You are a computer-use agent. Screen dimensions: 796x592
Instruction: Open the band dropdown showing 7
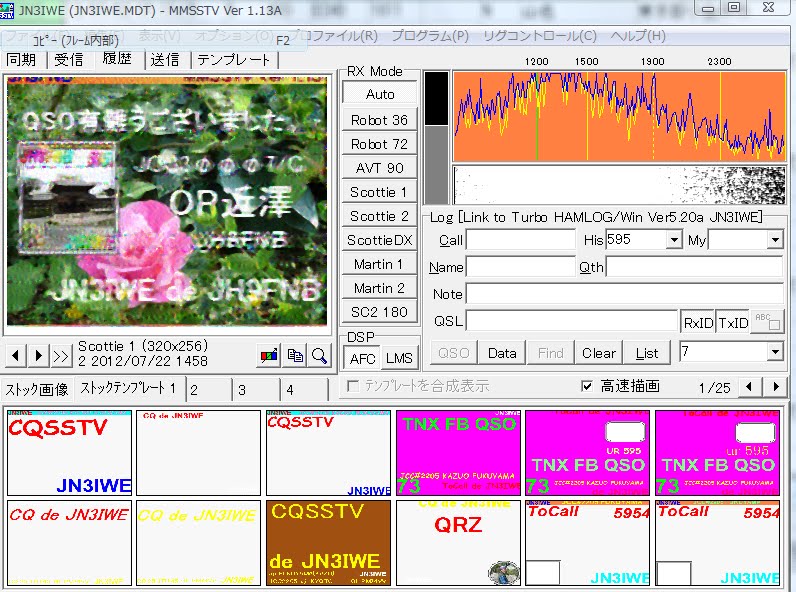pyautogui.click(x=775, y=351)
